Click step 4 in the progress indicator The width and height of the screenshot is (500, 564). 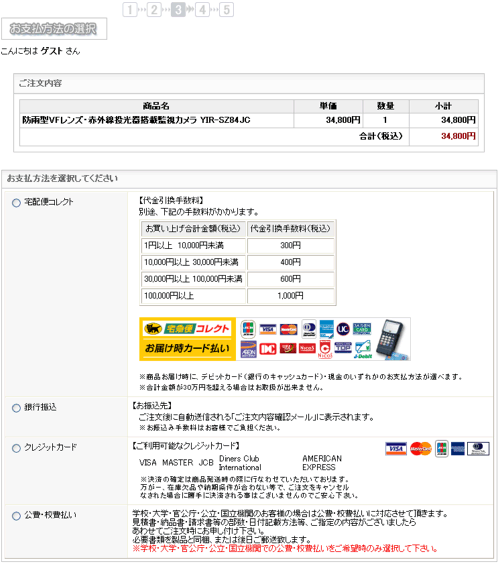click(x=203, y=9)
